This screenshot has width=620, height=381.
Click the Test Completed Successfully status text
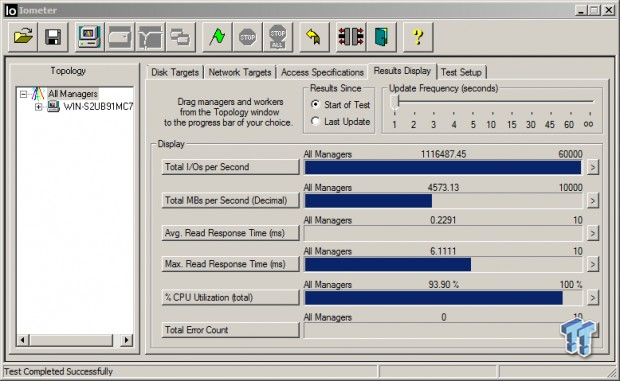(59, 372)
